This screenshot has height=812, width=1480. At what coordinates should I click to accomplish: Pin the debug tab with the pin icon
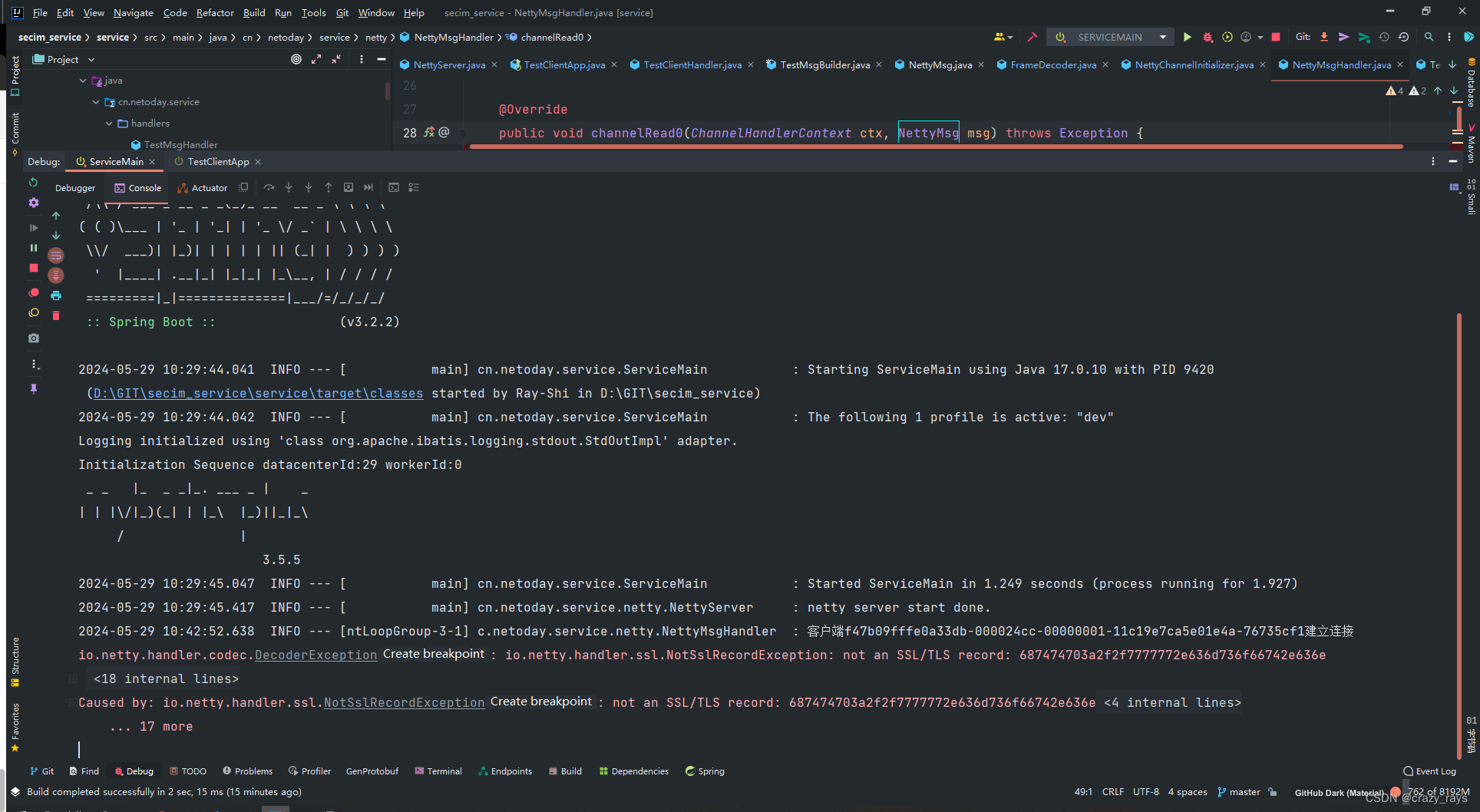33,389
